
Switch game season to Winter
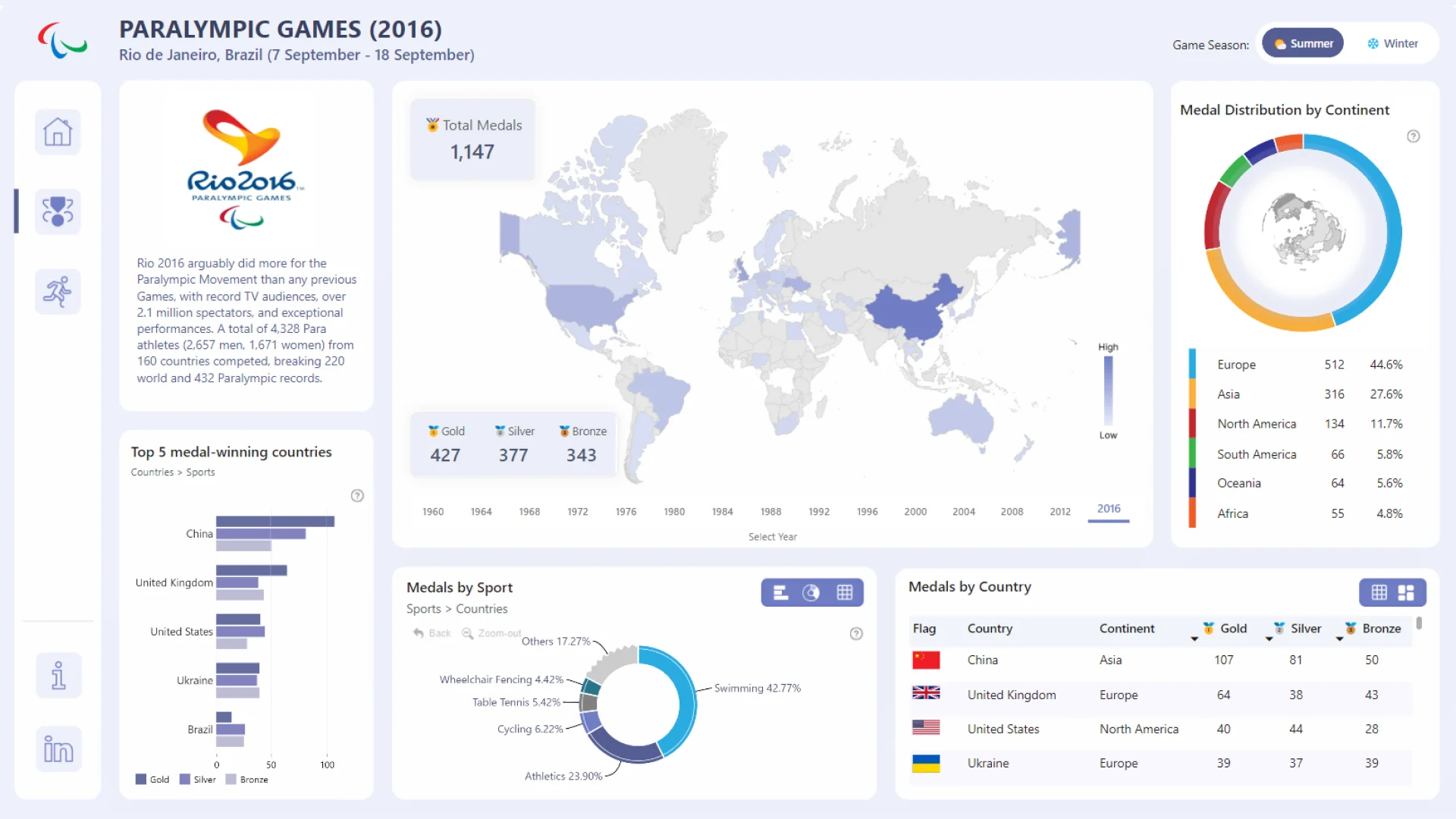pos(1392,43)
